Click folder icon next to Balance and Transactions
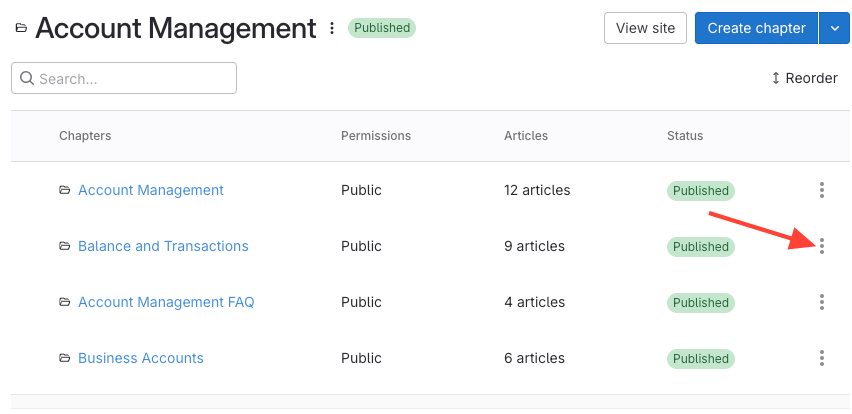Screen dimensions: 852x414 (65, 246)
